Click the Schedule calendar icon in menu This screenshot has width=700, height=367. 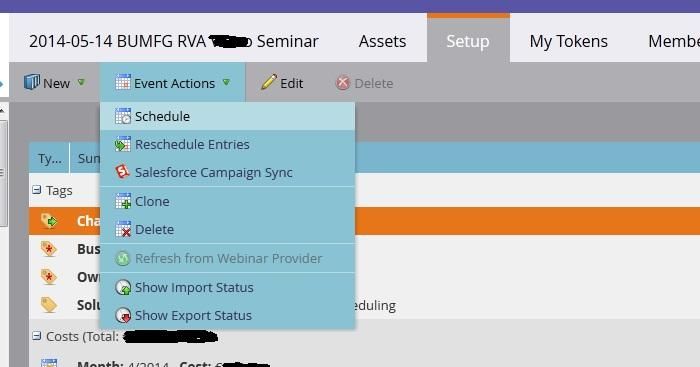click(123, 116)
